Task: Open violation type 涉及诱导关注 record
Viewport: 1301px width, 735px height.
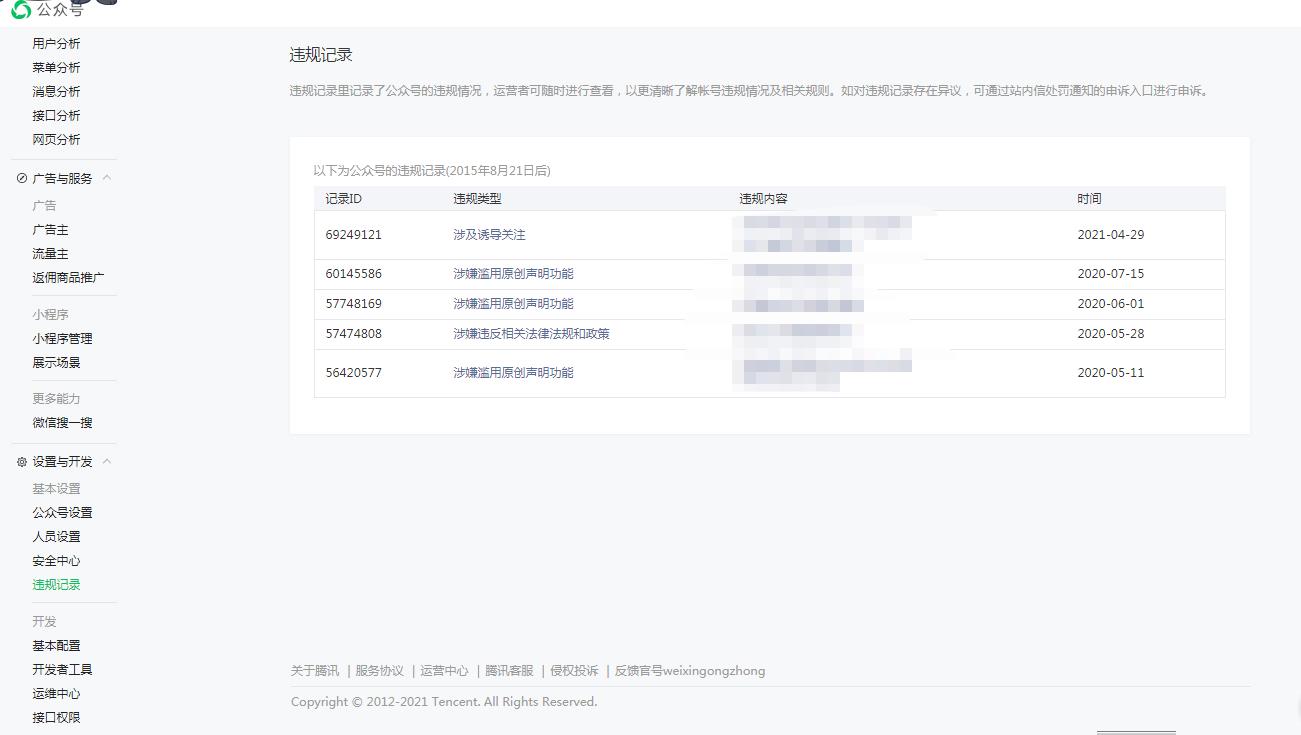Action: tap(489, 235)
